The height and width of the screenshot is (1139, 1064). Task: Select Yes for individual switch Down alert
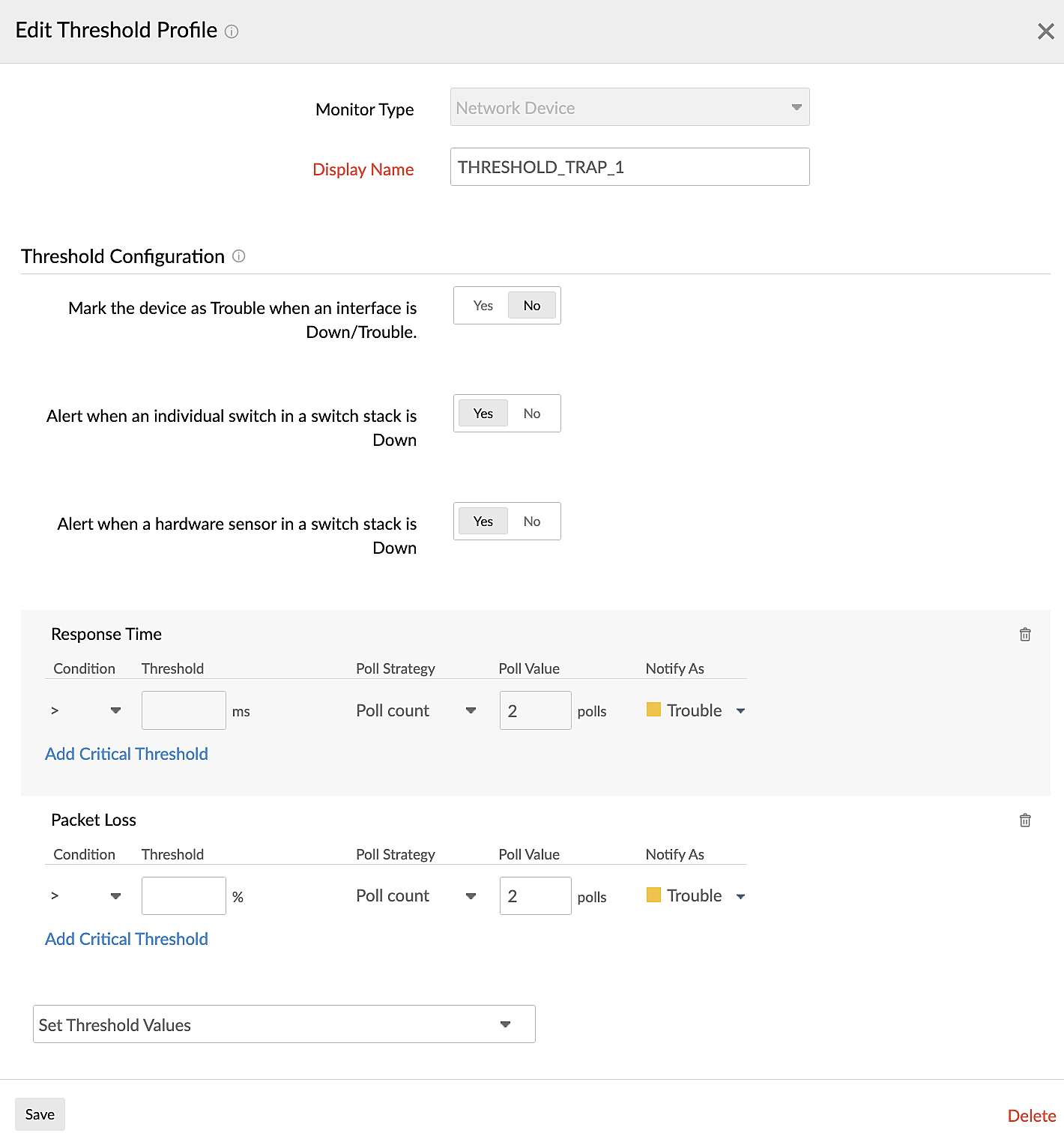483,414
